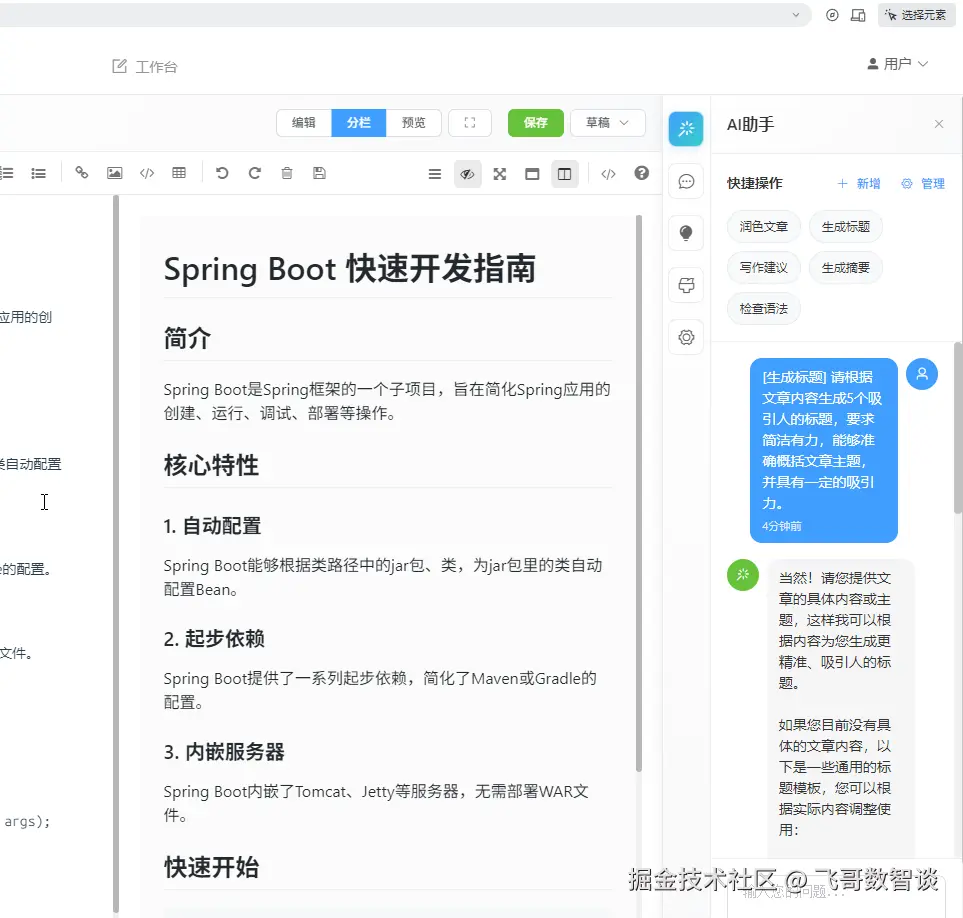963x918 pixels.
Task: Expand the browser address bar chevron
Action: (796, 15)
